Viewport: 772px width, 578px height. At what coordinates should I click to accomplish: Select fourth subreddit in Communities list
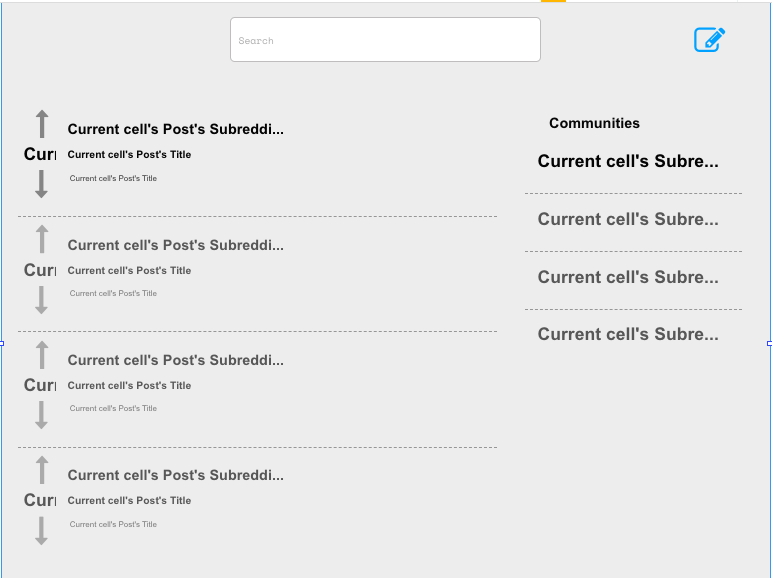click(628, 334)
